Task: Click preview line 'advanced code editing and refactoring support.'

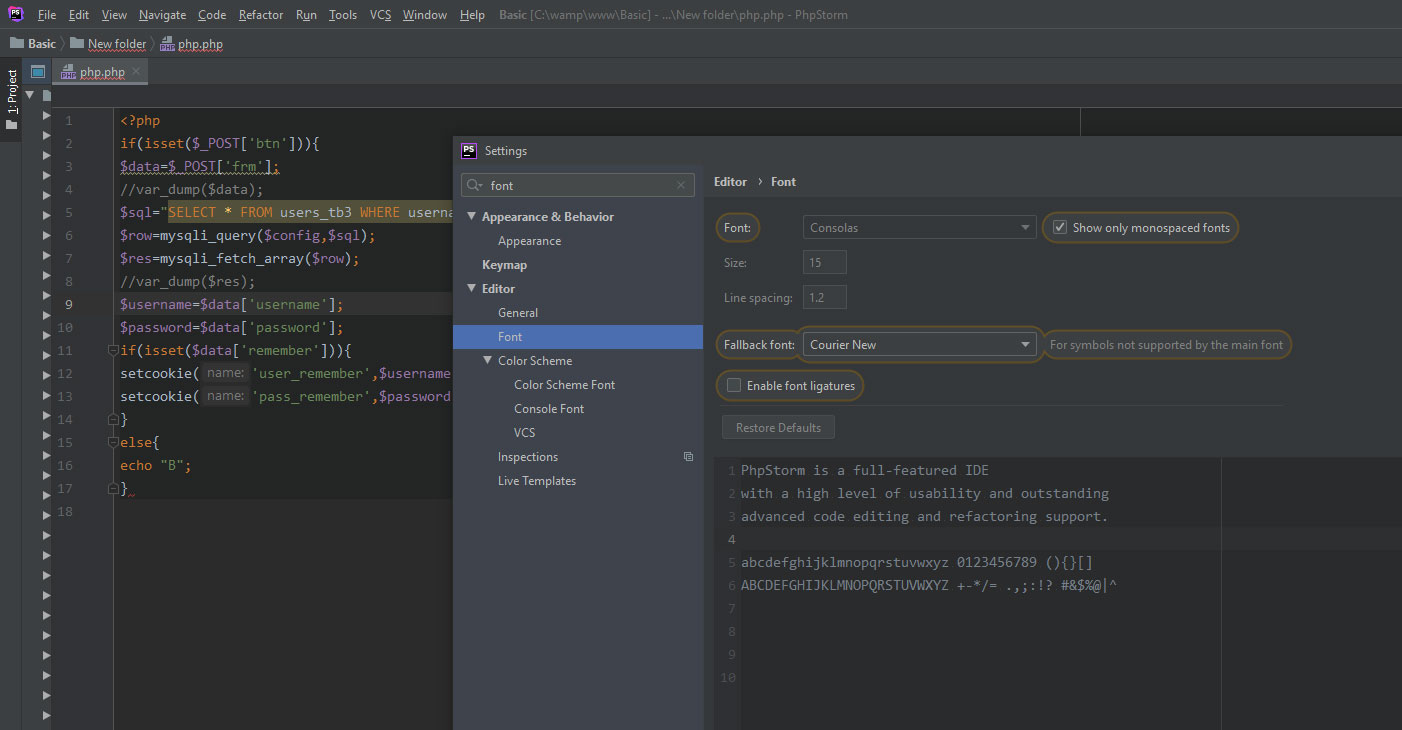Action: coord(925,517)
